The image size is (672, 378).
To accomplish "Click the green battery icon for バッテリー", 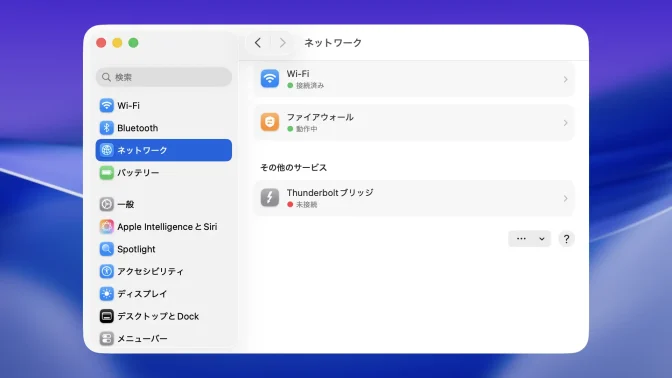I will click(106, 172).
